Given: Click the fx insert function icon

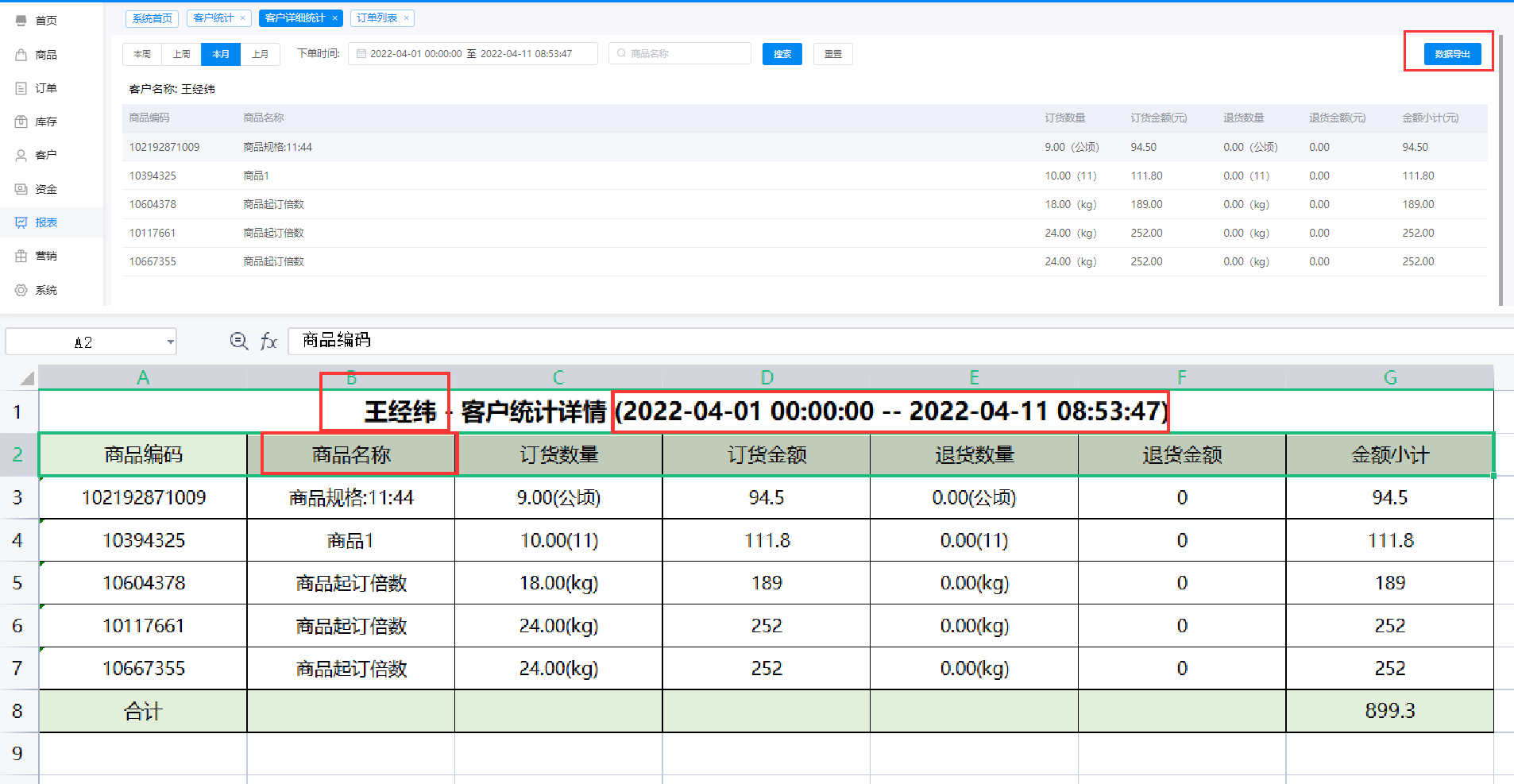Looking at the screenshot, I should point(268,342).
